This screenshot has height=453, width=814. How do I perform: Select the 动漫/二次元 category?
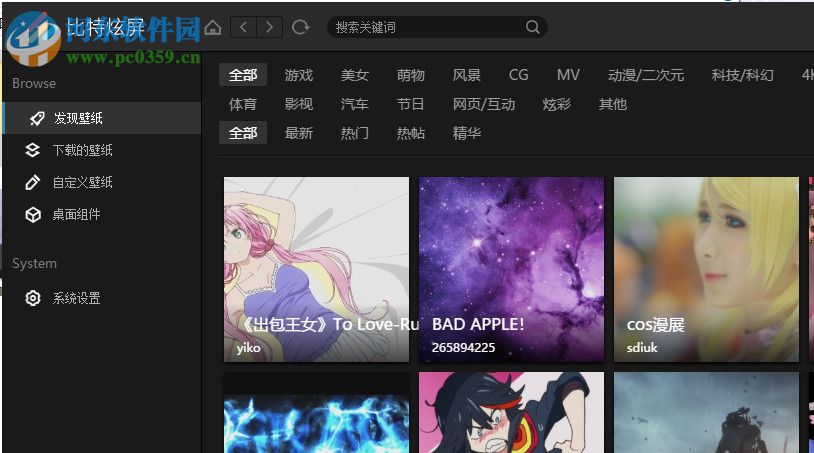[x=646, y=75]
